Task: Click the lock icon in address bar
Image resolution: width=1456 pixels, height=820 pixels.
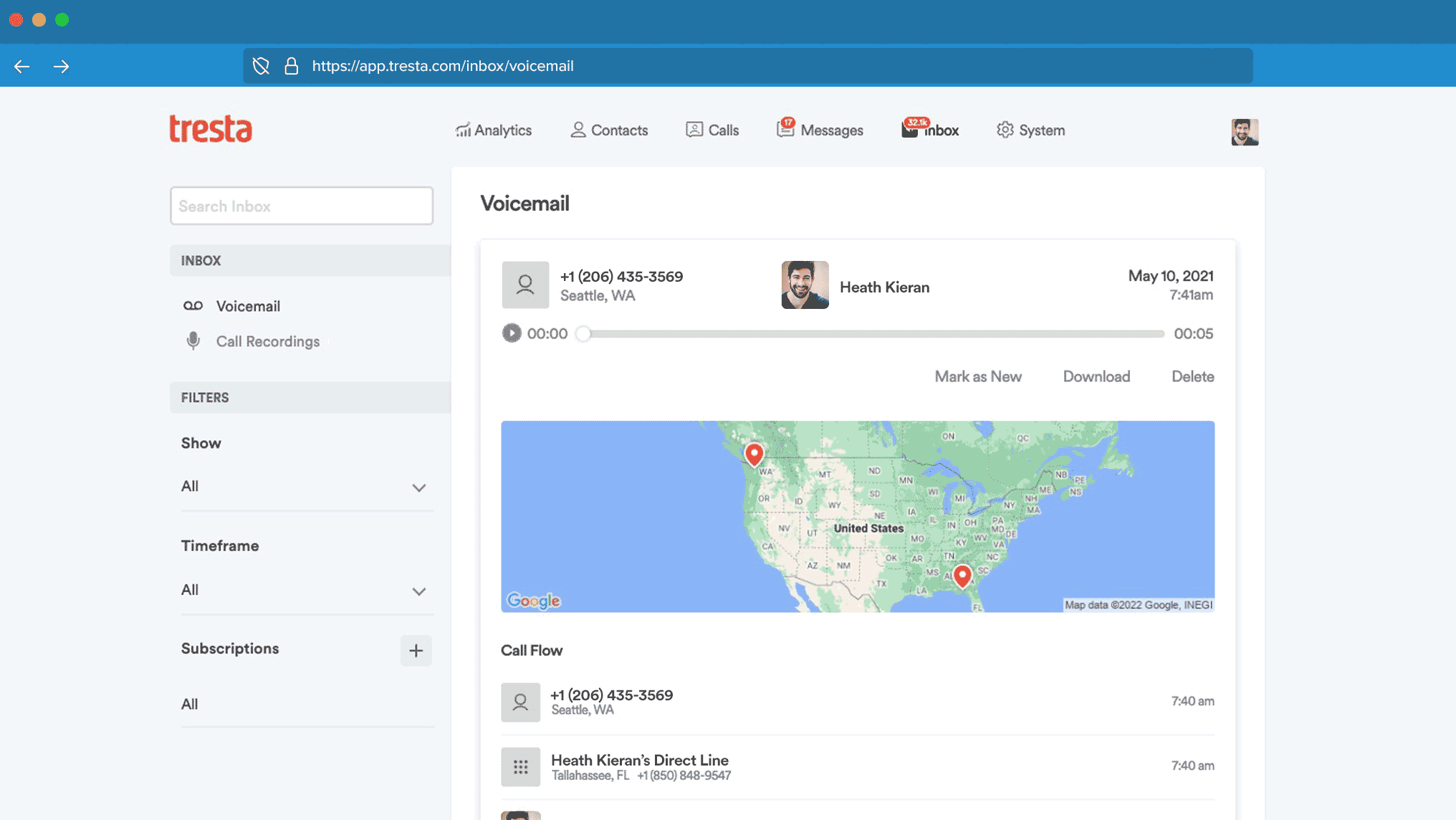Action: 291,66
